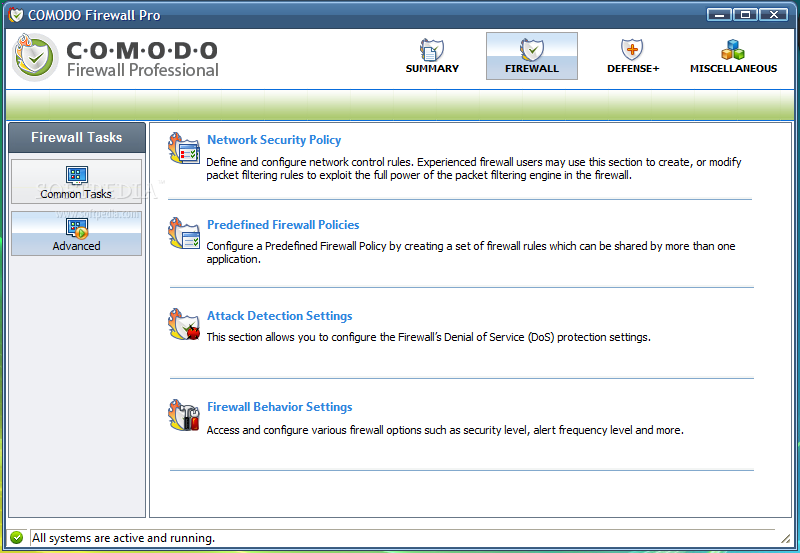Screen dimensions: 800x553
Task: Click the 'Define and configure network control rules' description
Action: coord(473,168)
